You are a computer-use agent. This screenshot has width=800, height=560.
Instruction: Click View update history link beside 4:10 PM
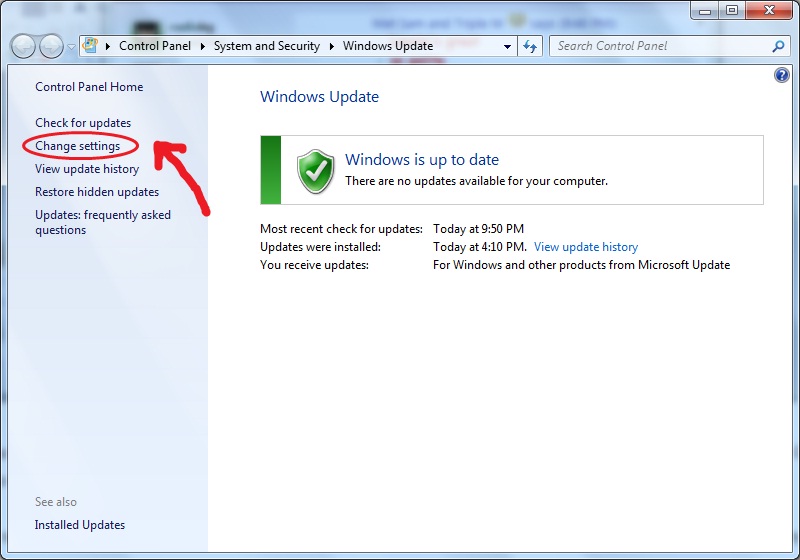586,247
